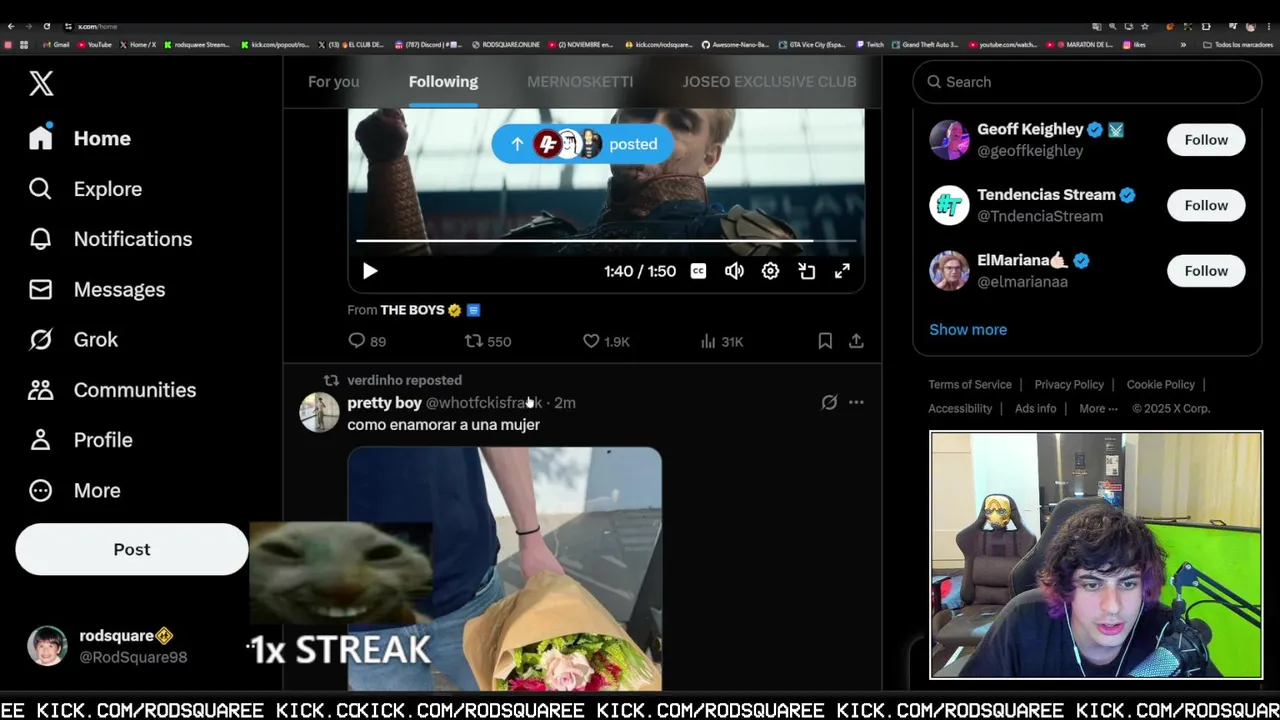The image size is (1280, 720).
Task: Open the post timestamp 2m
Action: pyautogui.click(x=565, y=403)
